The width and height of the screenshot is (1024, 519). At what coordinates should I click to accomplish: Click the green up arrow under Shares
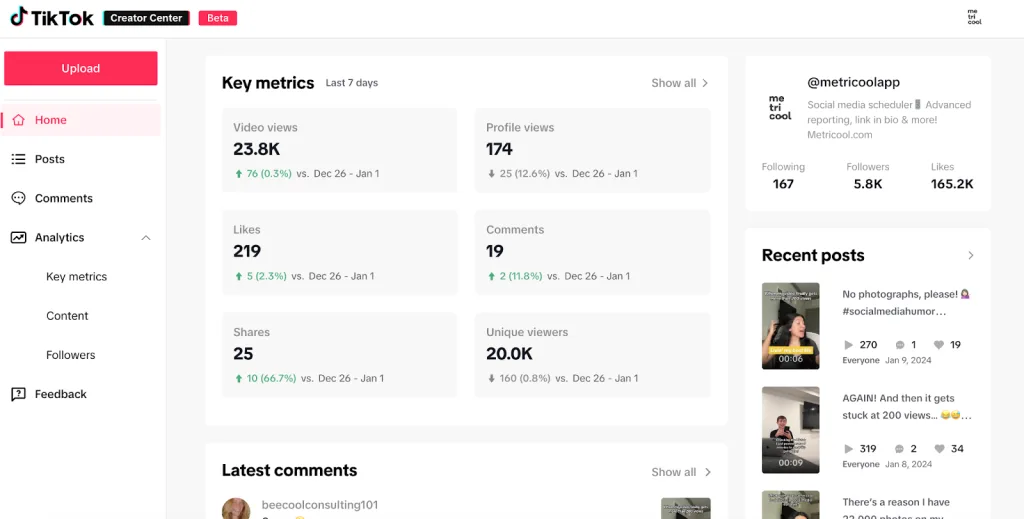click(238, 379)
